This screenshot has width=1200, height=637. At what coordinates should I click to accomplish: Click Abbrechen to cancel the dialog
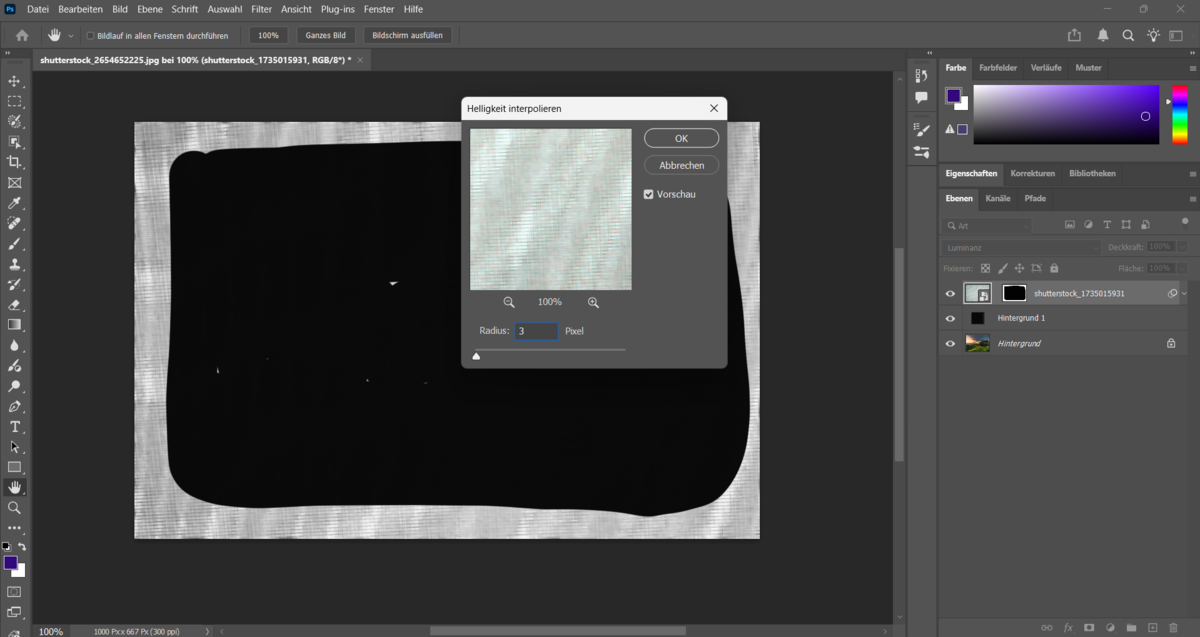point(681,164)
